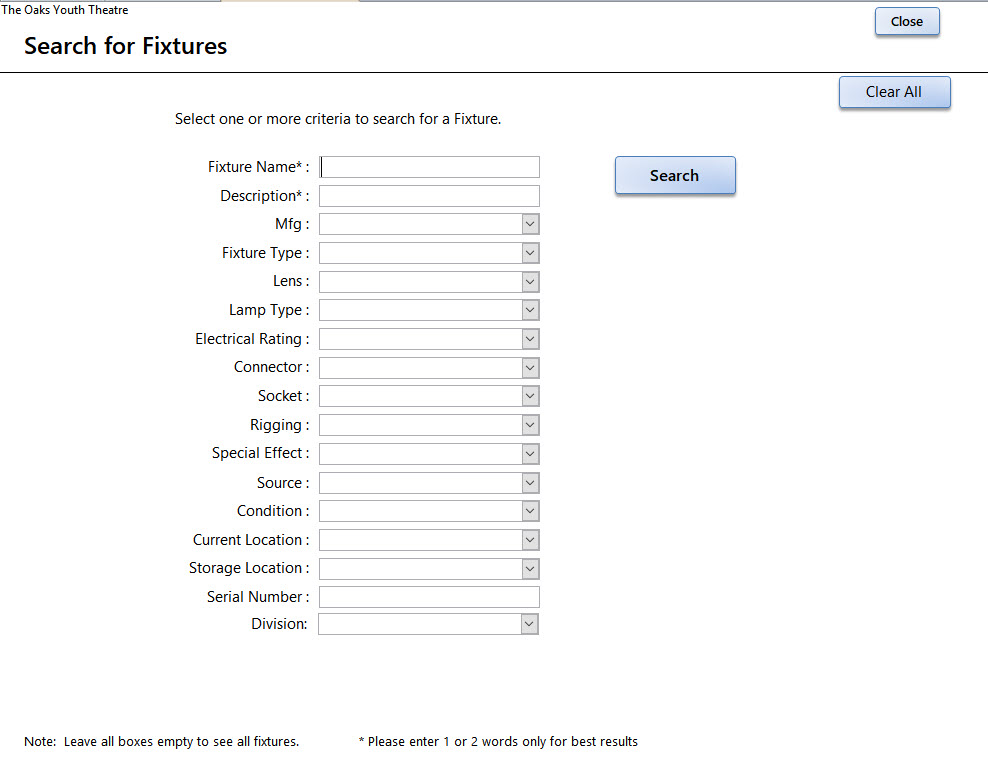Open the Special Effect dropdown
988x764 pixels.
click(530, 454)
